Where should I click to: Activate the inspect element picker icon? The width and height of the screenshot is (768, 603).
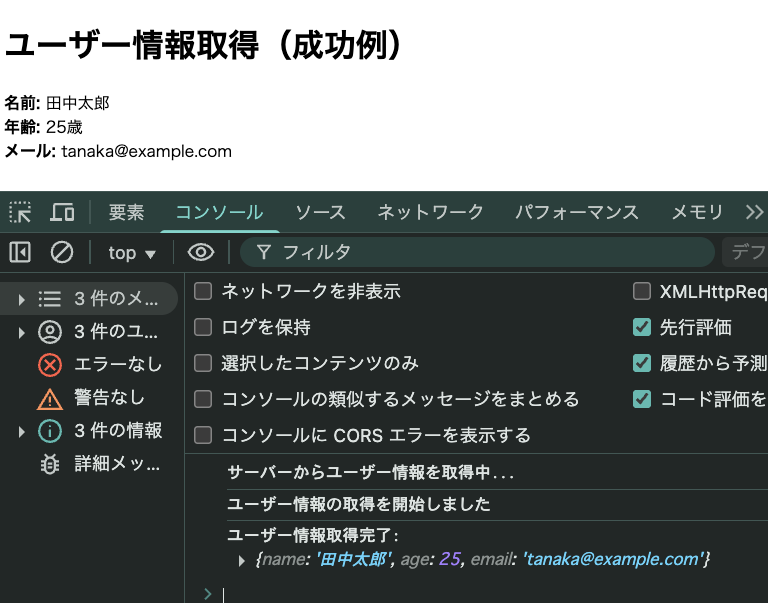(20, 212)
